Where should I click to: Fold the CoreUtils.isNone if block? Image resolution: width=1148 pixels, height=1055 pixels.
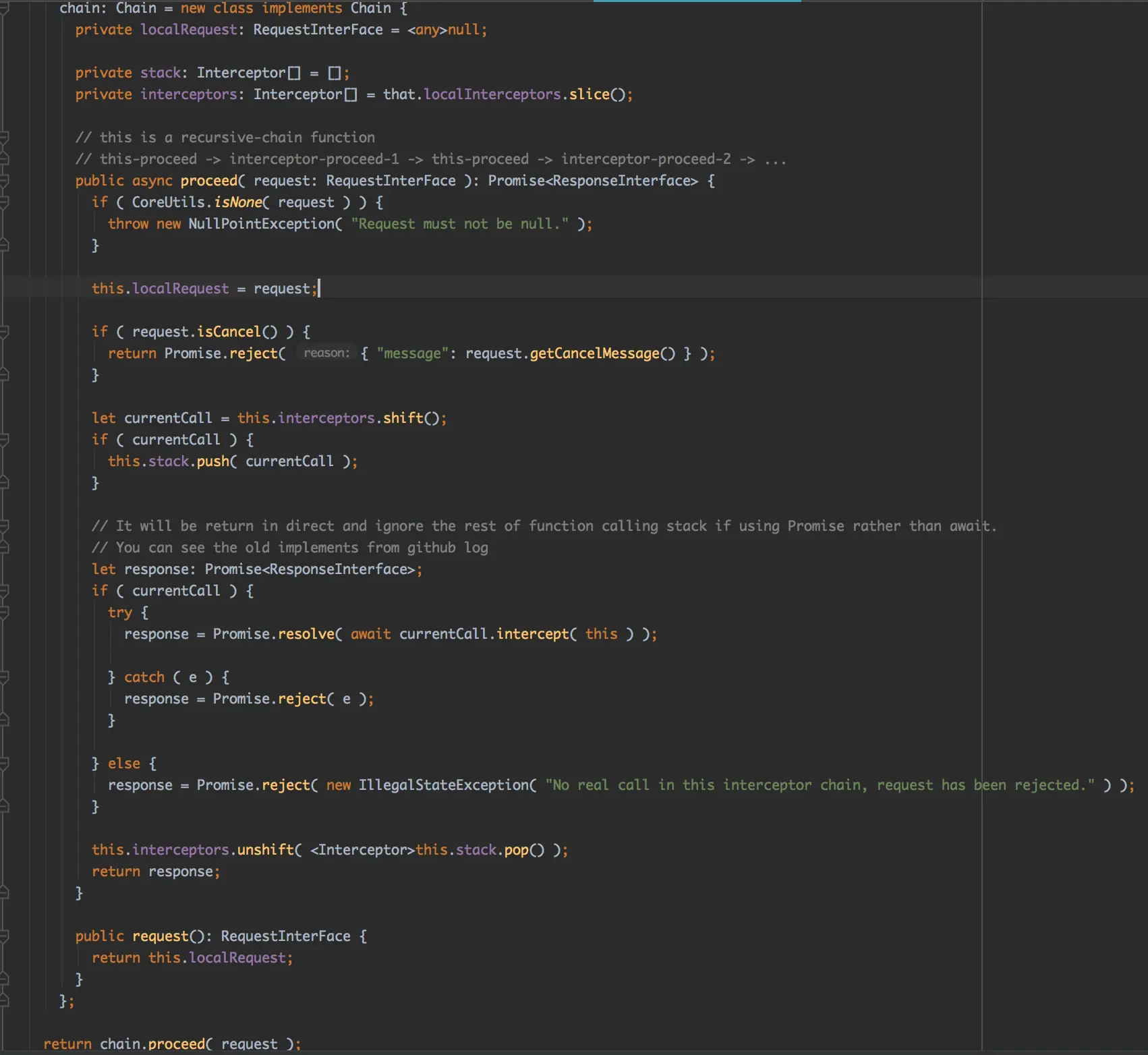tap(4, 202)
